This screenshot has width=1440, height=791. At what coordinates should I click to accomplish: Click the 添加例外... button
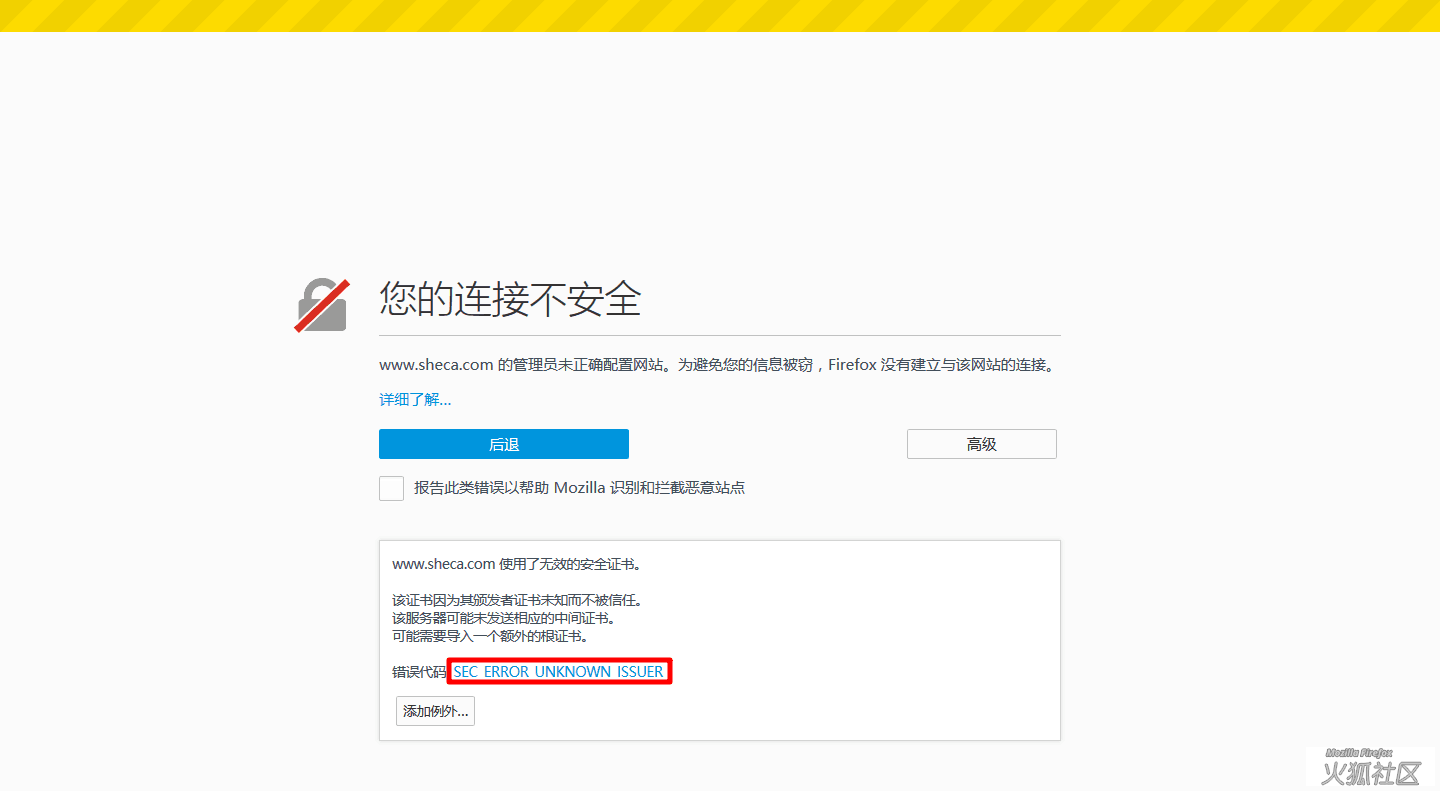tap(435, 711)
